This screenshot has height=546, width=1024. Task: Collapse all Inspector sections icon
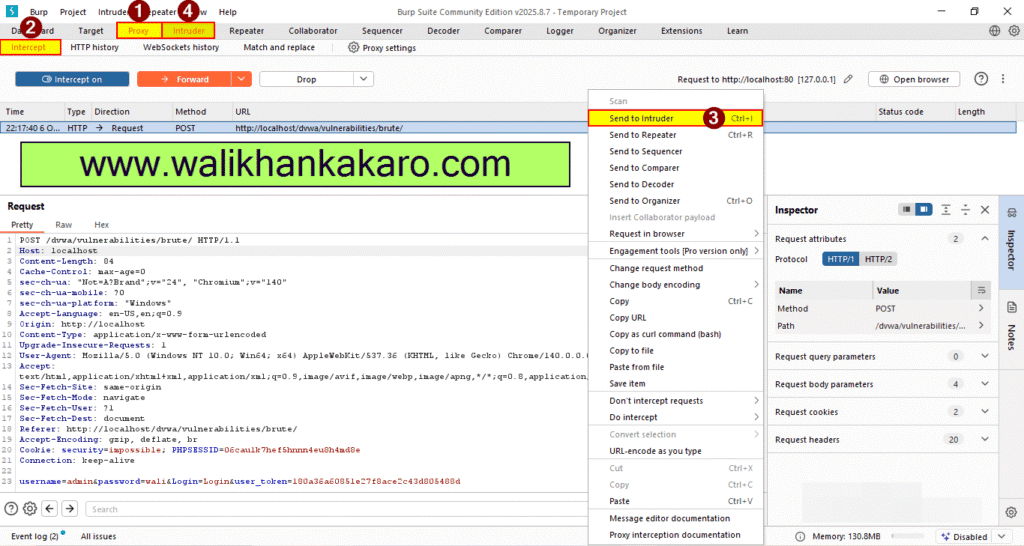965,210
